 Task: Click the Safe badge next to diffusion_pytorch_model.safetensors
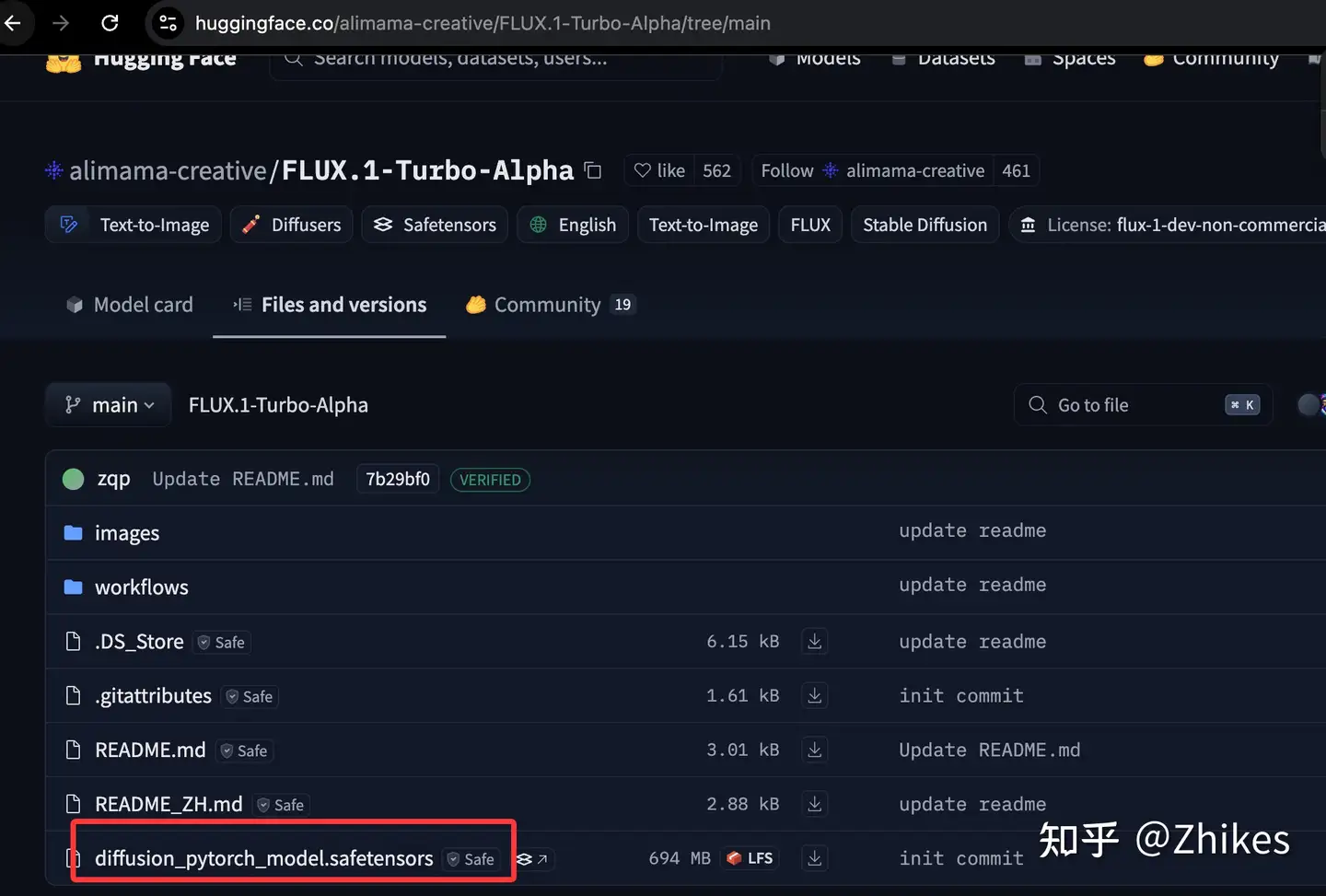(471, 859)
